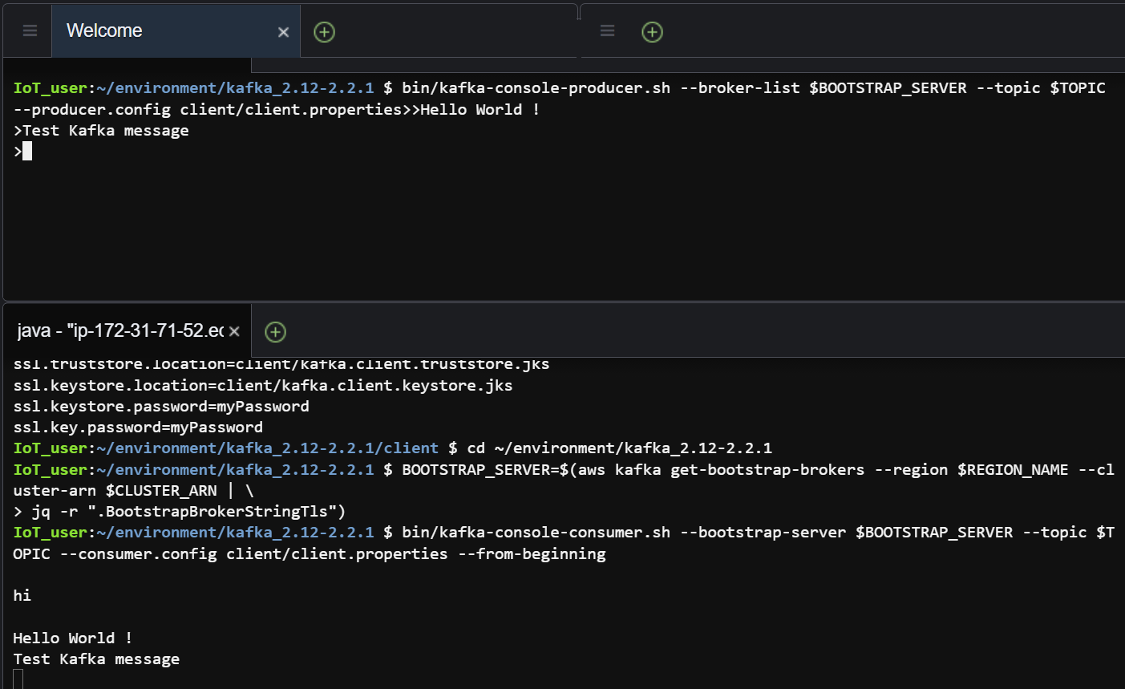Close the java ip-172-31-71-52 terminal tab
Screen dimensions: 1125x689
[234, 332]
